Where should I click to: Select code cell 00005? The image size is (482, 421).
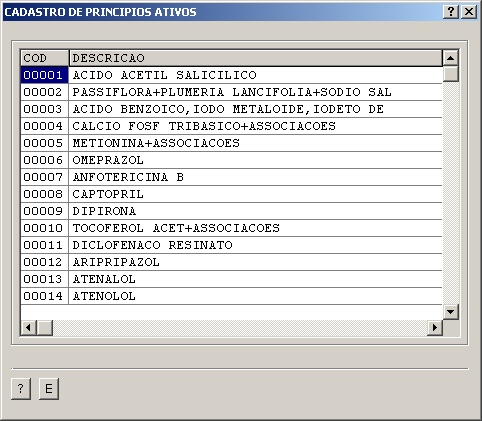pos(45,143)
